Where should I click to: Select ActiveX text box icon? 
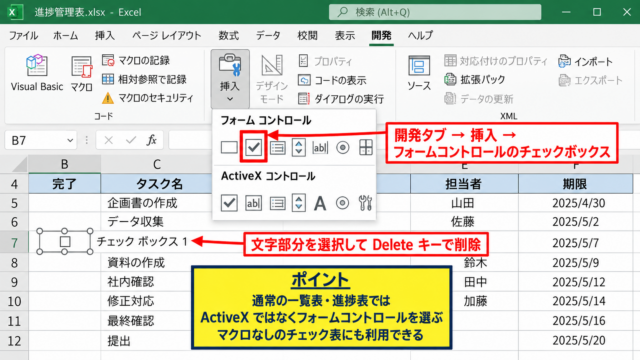pos(253,203)
